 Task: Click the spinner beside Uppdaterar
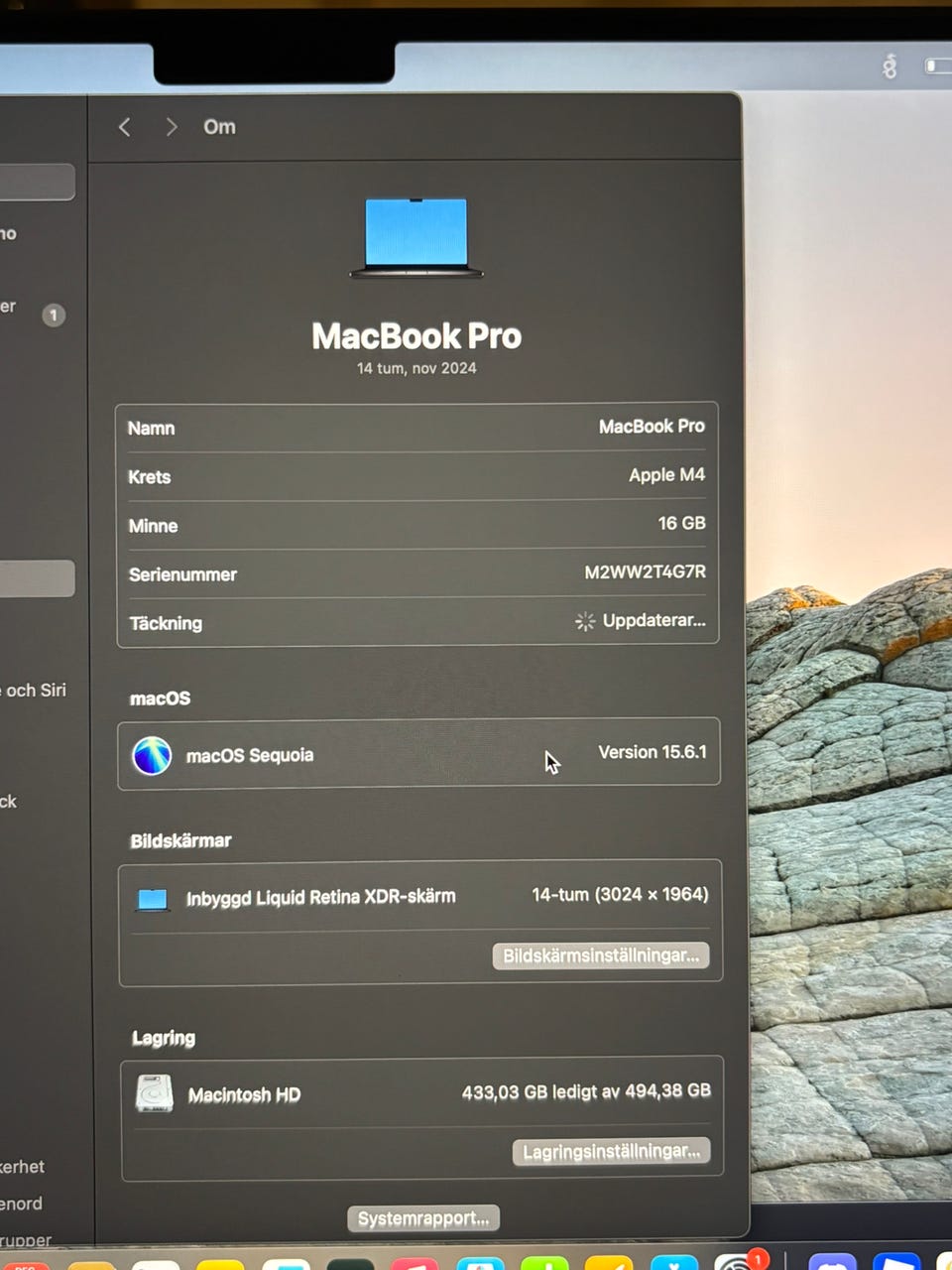click(585, 621)
